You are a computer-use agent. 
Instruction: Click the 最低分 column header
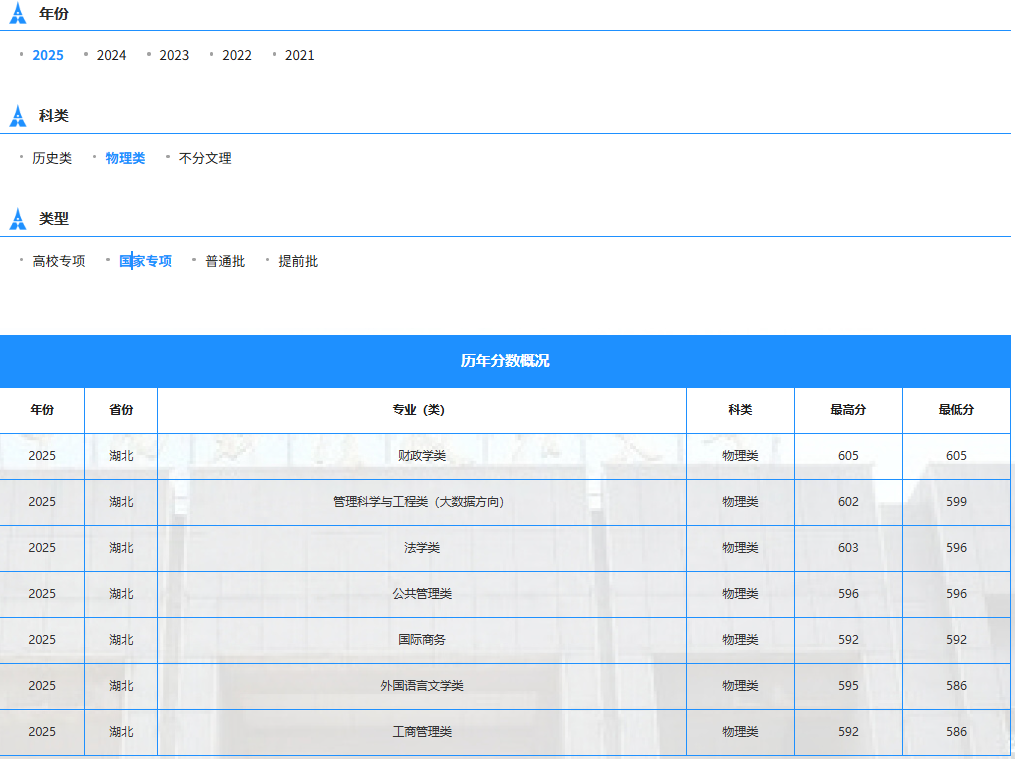point(956,410)
